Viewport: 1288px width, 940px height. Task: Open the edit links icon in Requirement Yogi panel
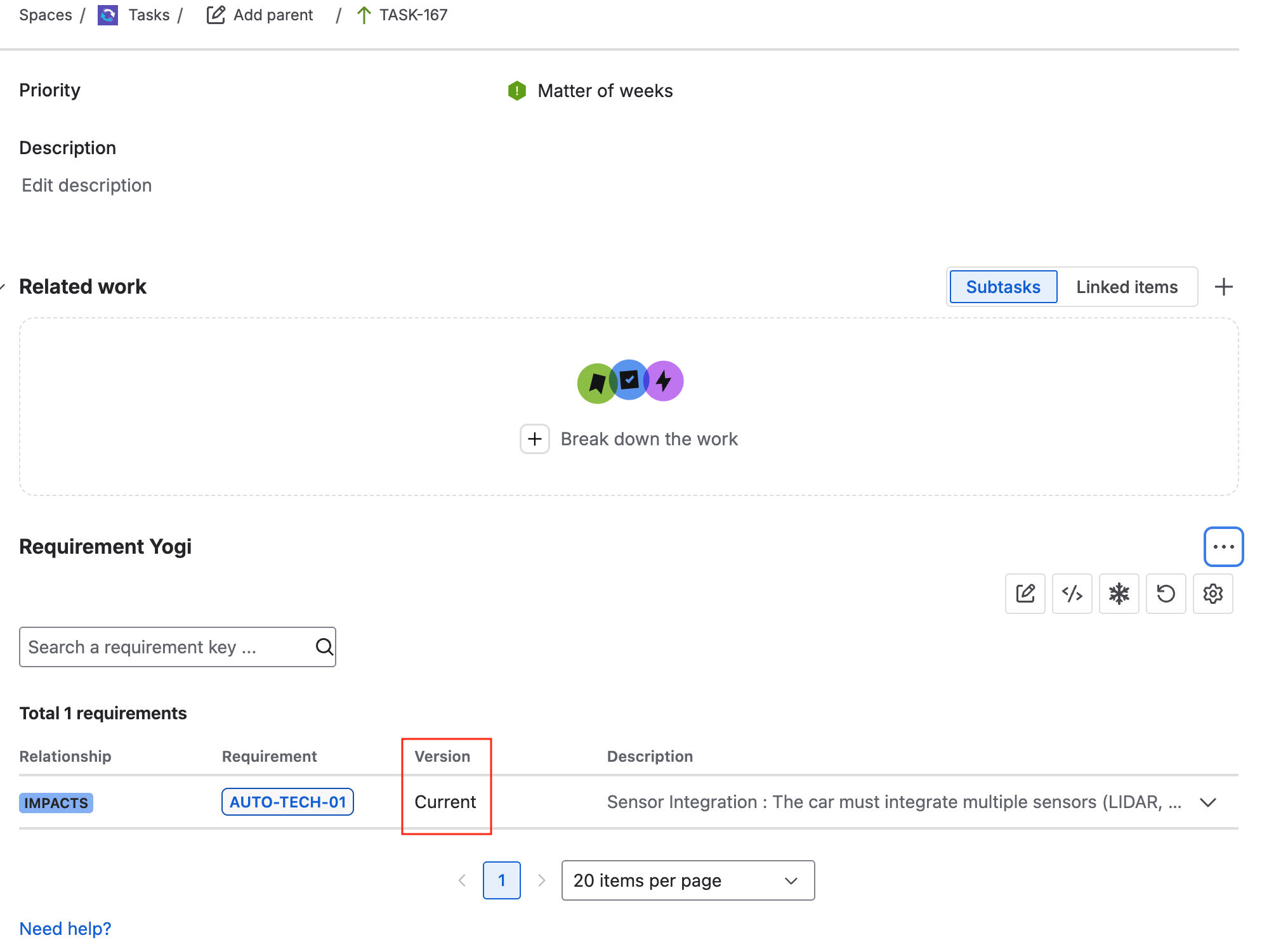click(1025, 594)
